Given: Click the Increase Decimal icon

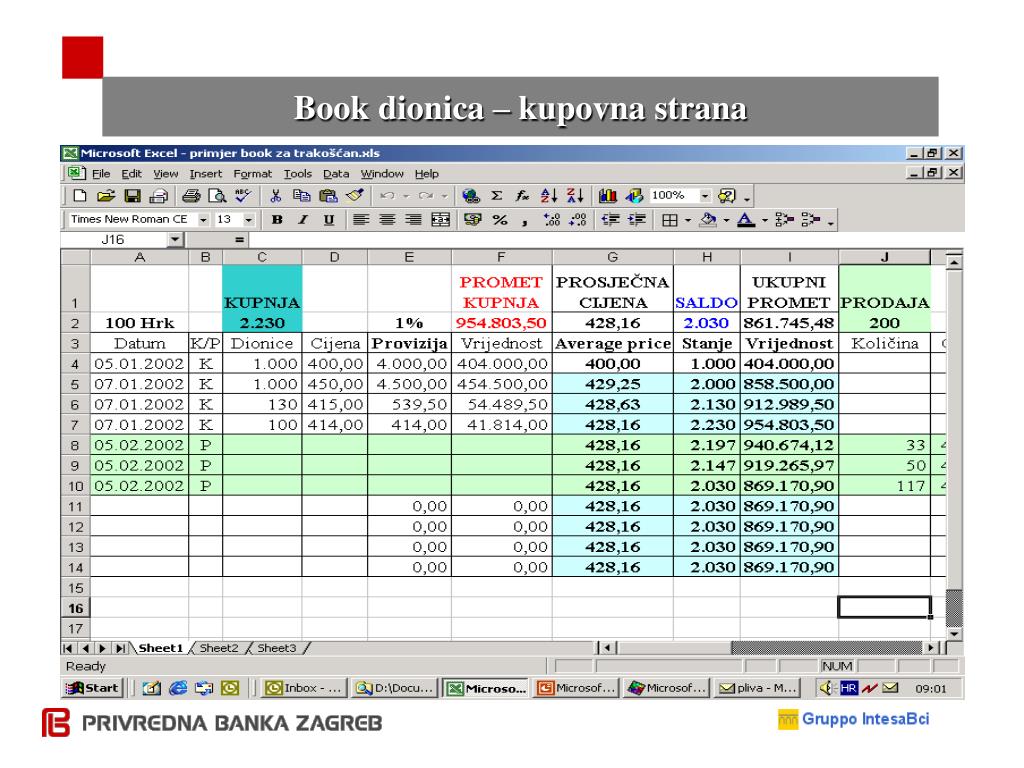Looking at the screenshot, I should tap(551, 219).
